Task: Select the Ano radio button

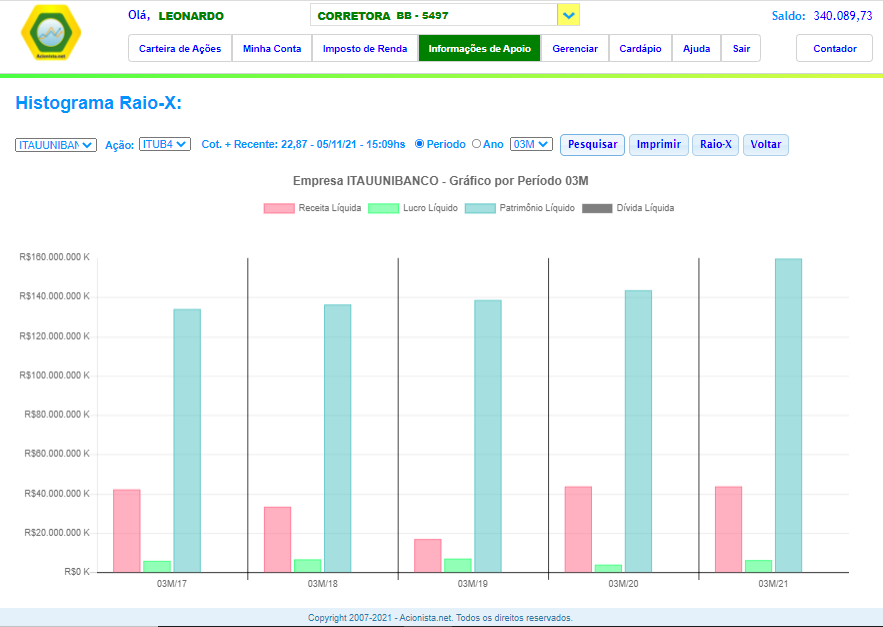Action: tap(476, 144)
